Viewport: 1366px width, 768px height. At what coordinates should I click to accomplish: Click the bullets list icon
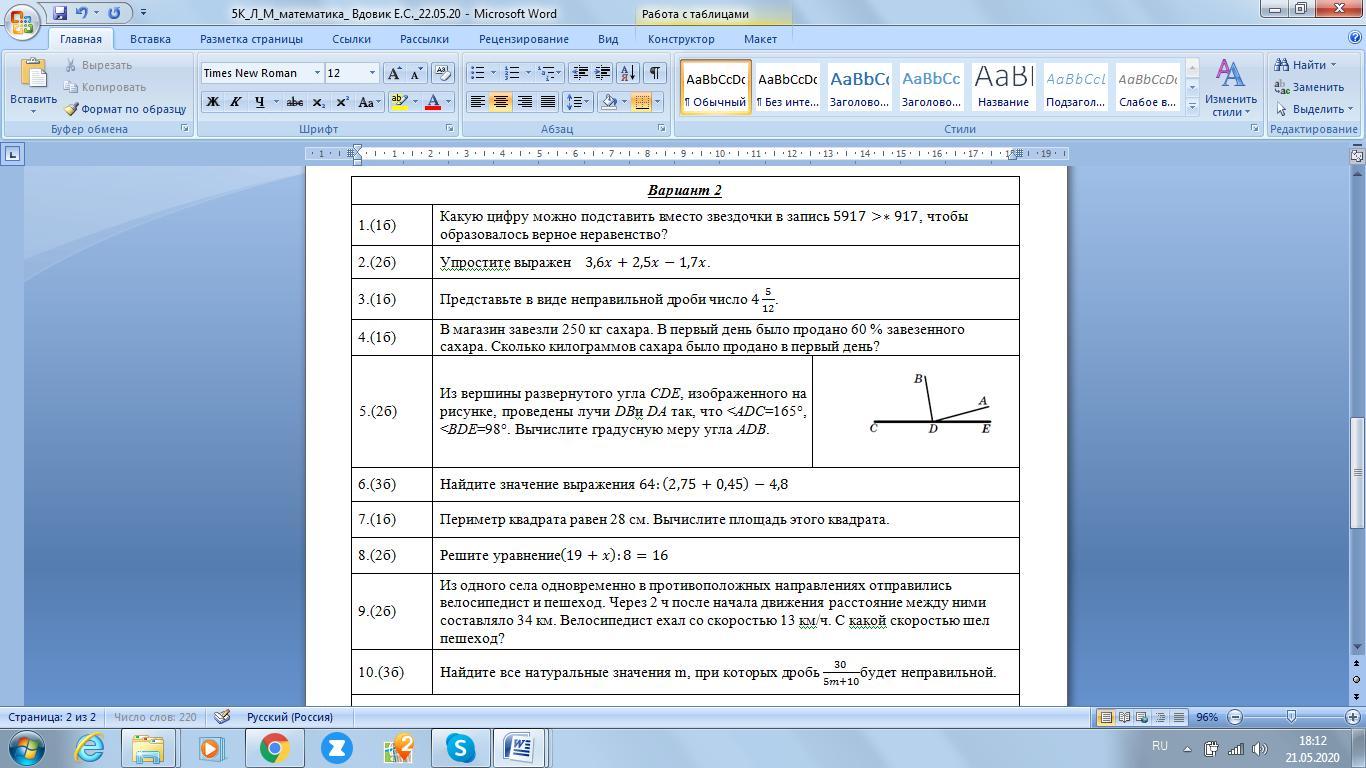[478, 73]
